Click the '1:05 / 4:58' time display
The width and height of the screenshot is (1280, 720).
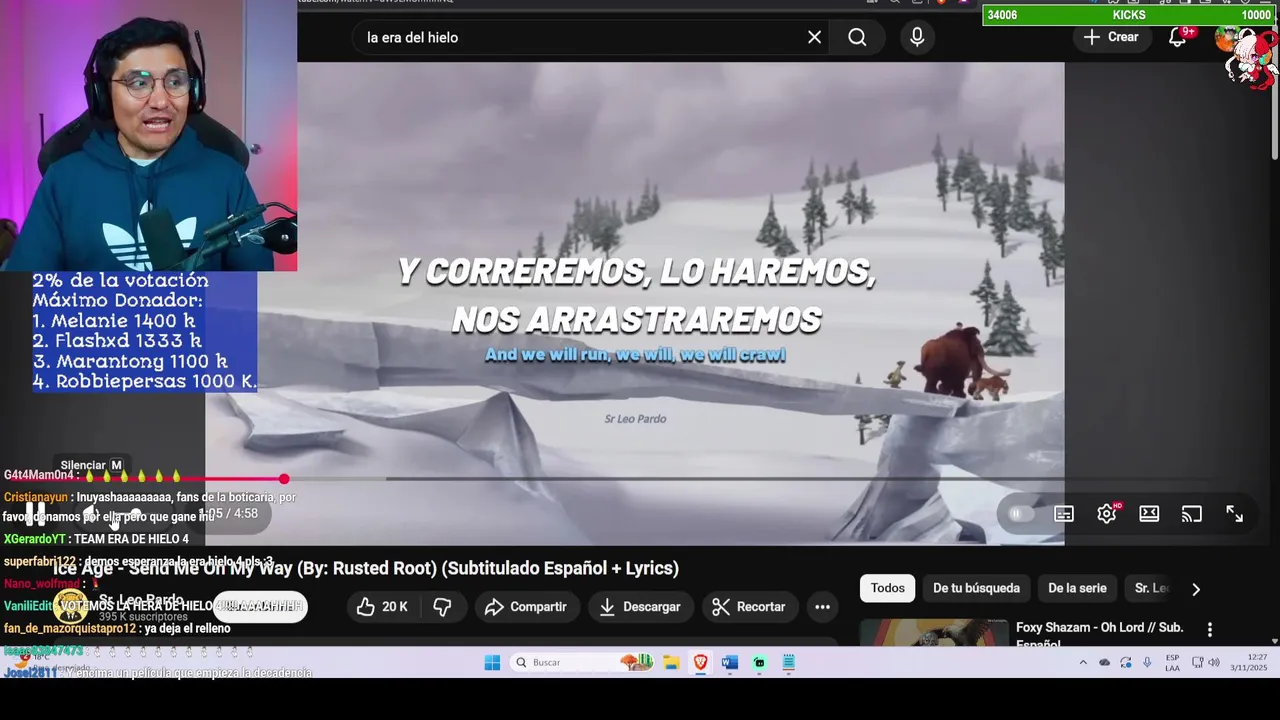229,514
